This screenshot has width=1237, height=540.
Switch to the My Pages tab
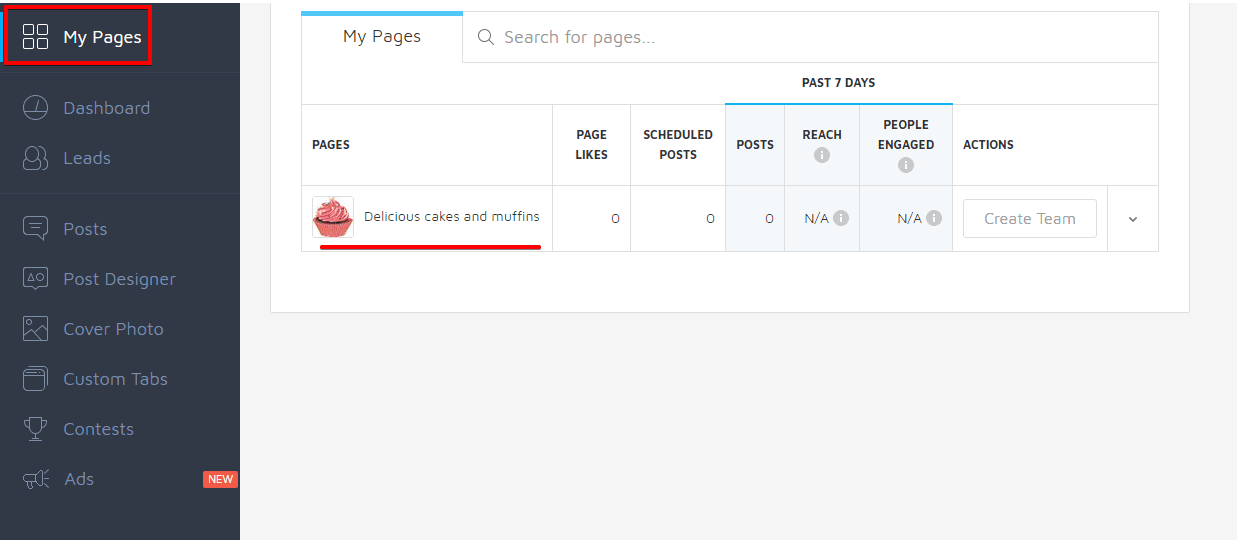[382, 37]
